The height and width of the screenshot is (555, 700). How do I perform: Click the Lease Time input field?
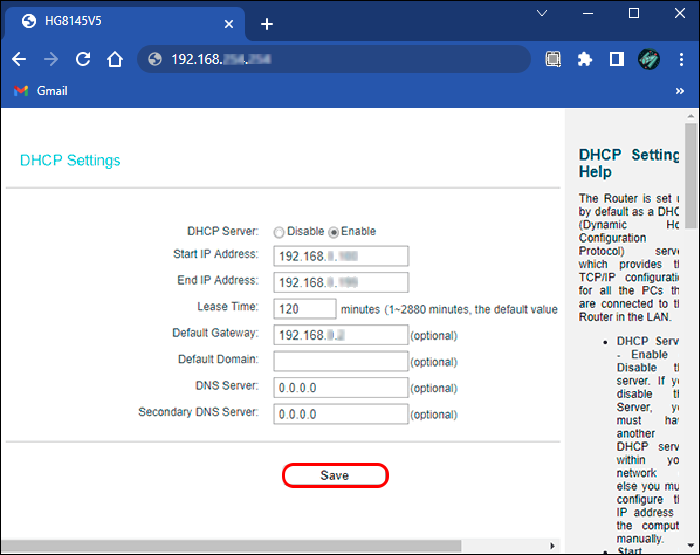point(304,308)
